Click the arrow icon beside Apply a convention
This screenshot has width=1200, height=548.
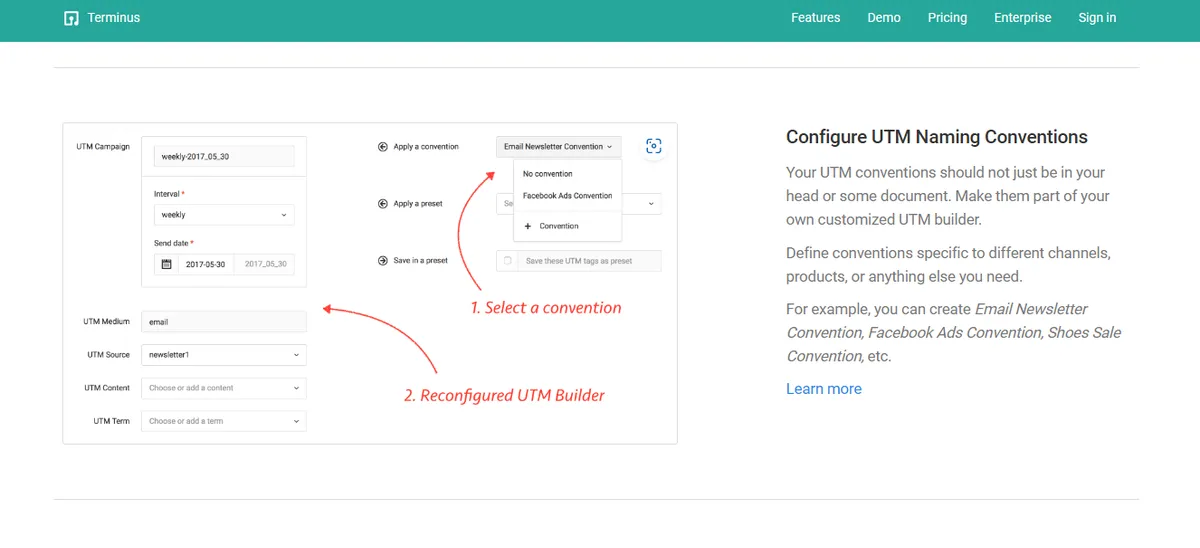pyautogui.click(x=382, y=147)
